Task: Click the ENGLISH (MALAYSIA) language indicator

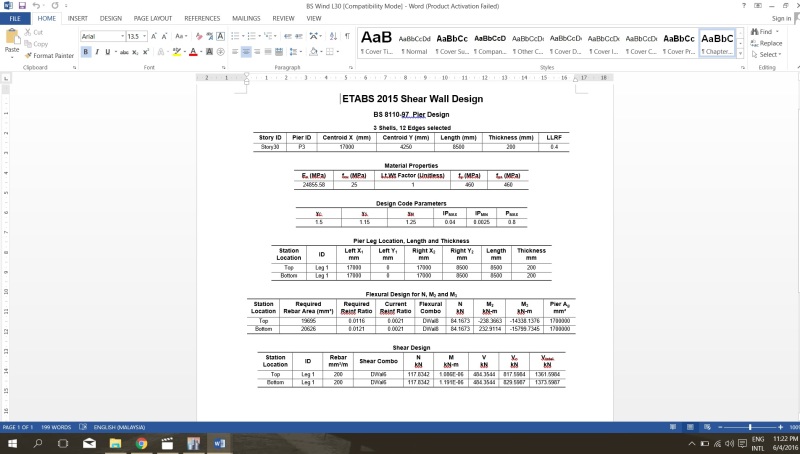Action: point(119,427)
